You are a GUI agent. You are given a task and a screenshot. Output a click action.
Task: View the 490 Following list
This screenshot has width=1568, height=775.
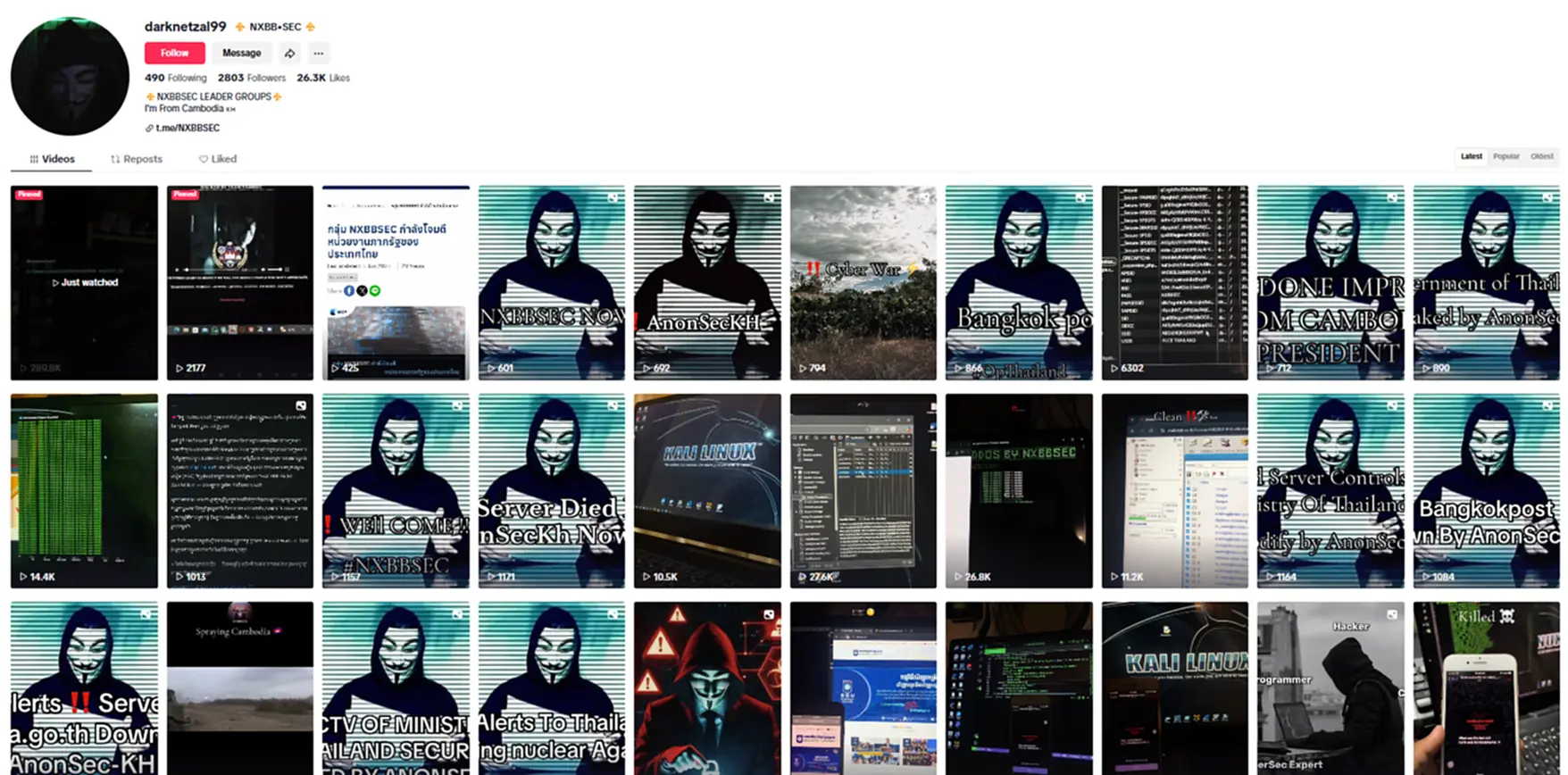click(x=175, y=78)
